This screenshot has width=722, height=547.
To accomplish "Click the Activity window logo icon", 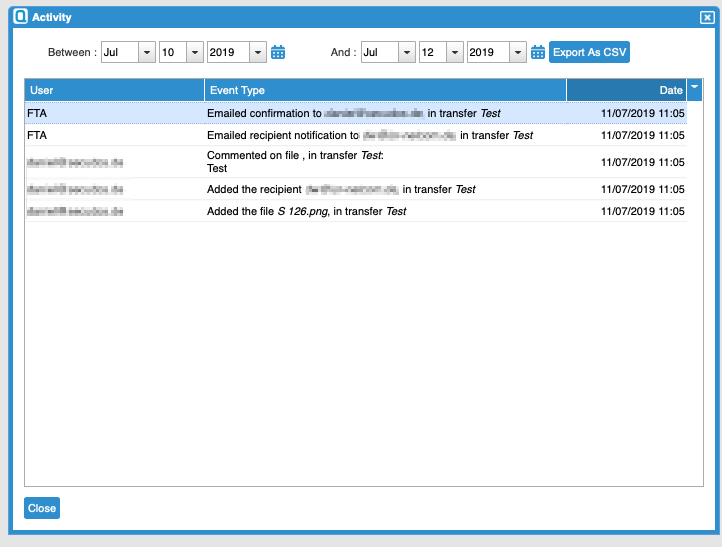I will tap(20, 17).
